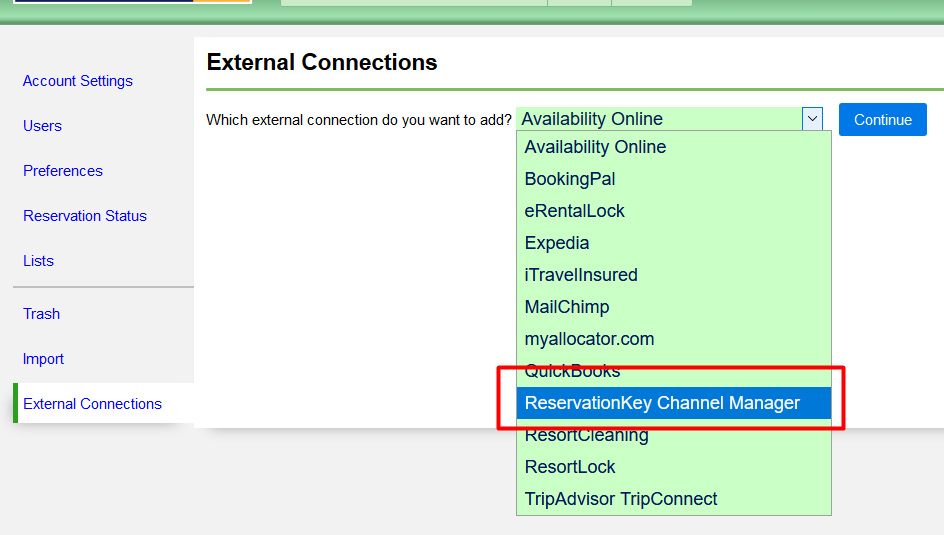Screen dimensions: 944x535
Task: Open Account Settings in sidebar
Action: click(x=78, y=81)
